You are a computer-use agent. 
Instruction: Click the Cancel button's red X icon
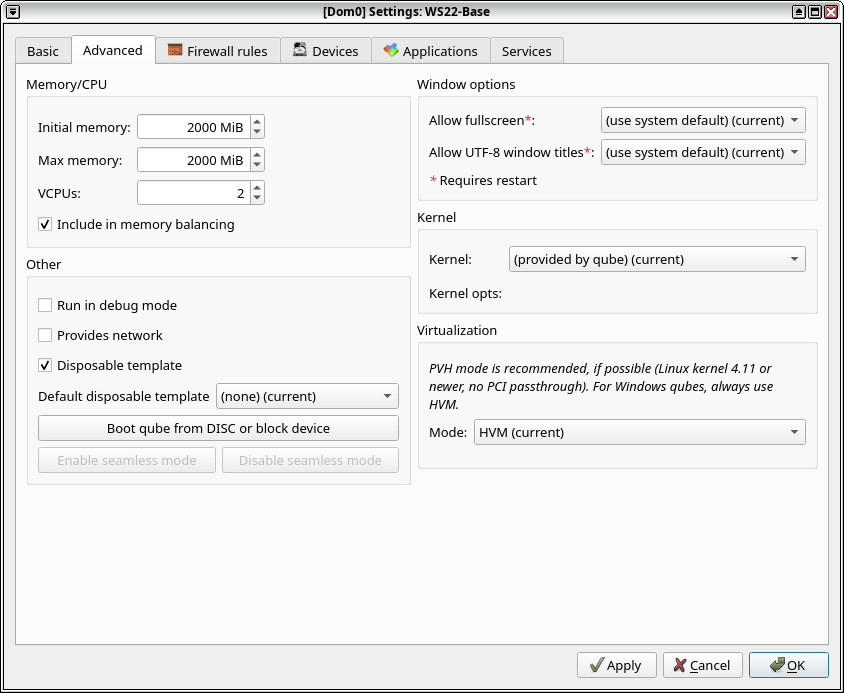pyautogui.click(x=680, y=665)
